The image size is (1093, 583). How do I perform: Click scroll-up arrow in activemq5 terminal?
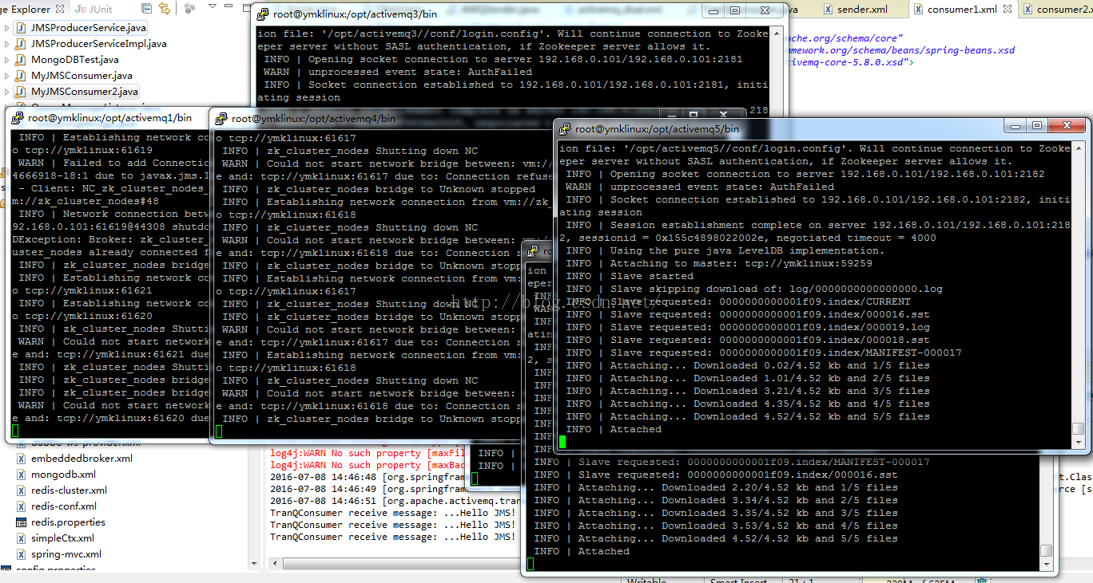(1078, 149)
